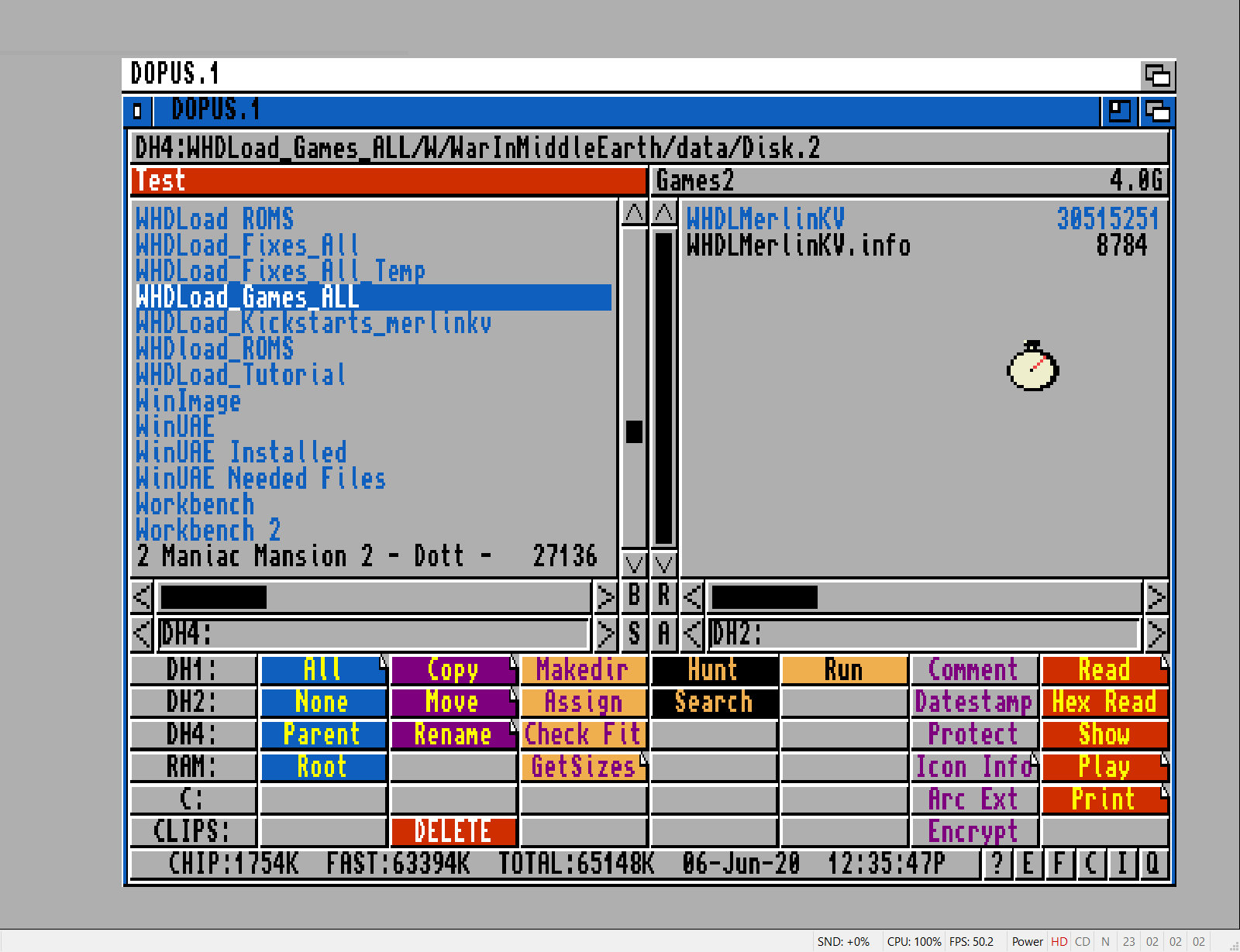Click the right pane vertical scrollbar
The image size is (1240, 952).
click(x=664, y=388)
